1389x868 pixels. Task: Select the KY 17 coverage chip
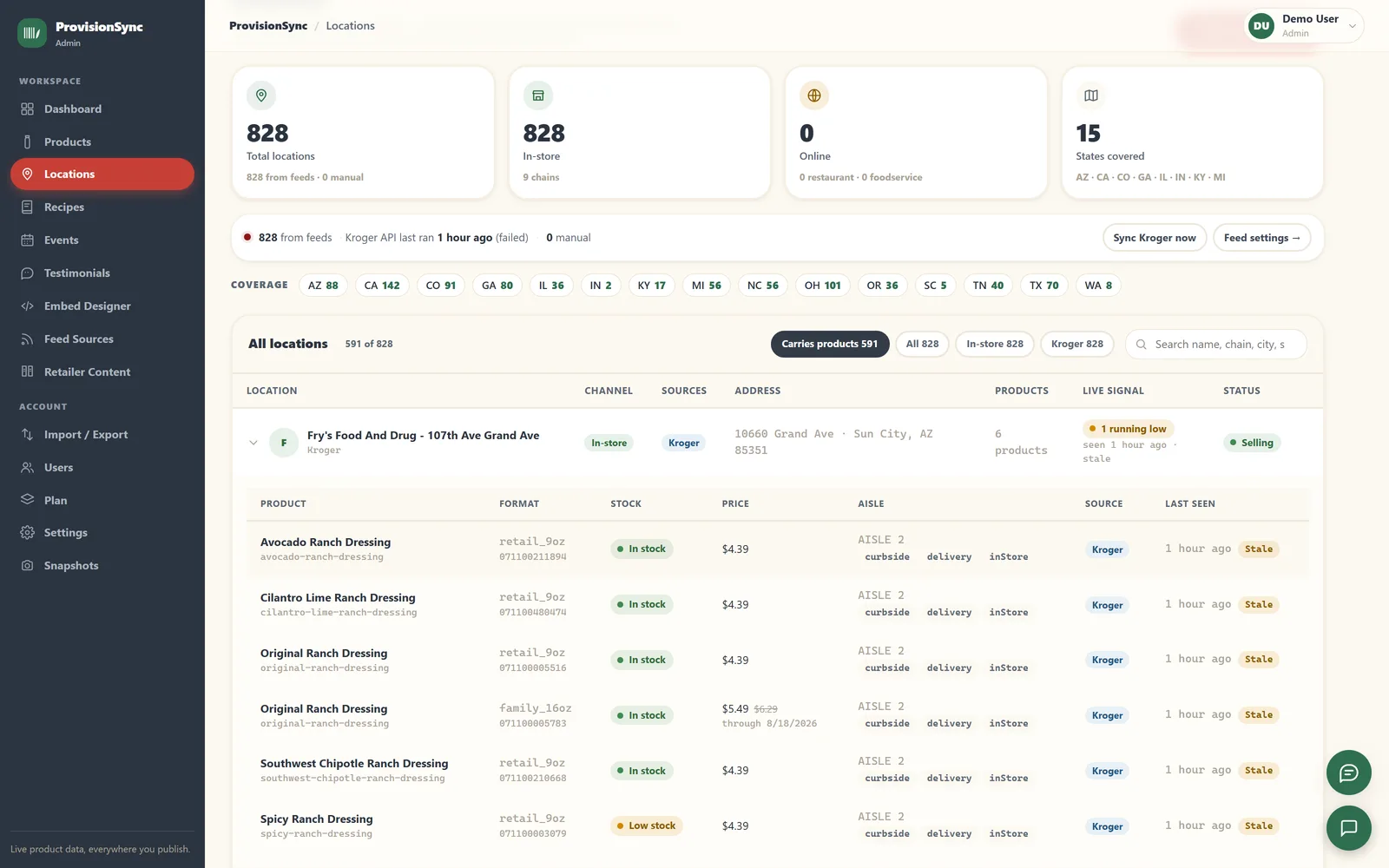click(x=652, y=286)
